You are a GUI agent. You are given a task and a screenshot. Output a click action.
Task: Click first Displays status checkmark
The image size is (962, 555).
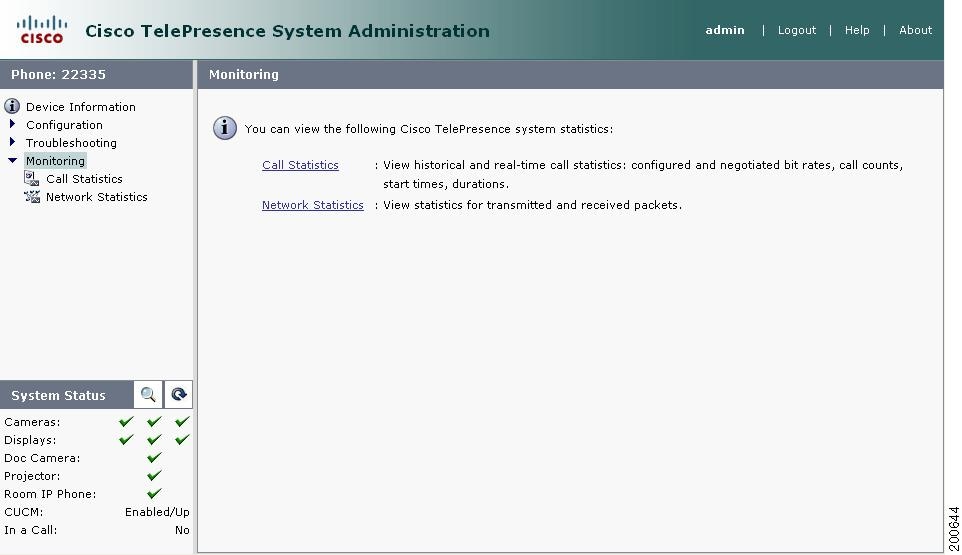coord(126,440)
